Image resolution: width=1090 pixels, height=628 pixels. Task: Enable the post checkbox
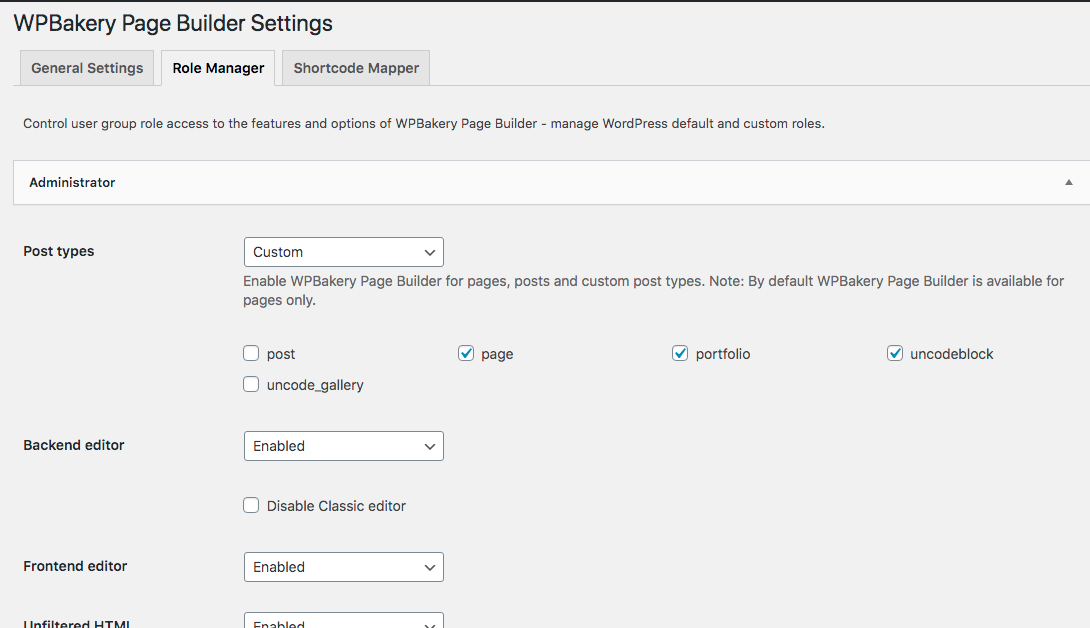coord(251,353)
